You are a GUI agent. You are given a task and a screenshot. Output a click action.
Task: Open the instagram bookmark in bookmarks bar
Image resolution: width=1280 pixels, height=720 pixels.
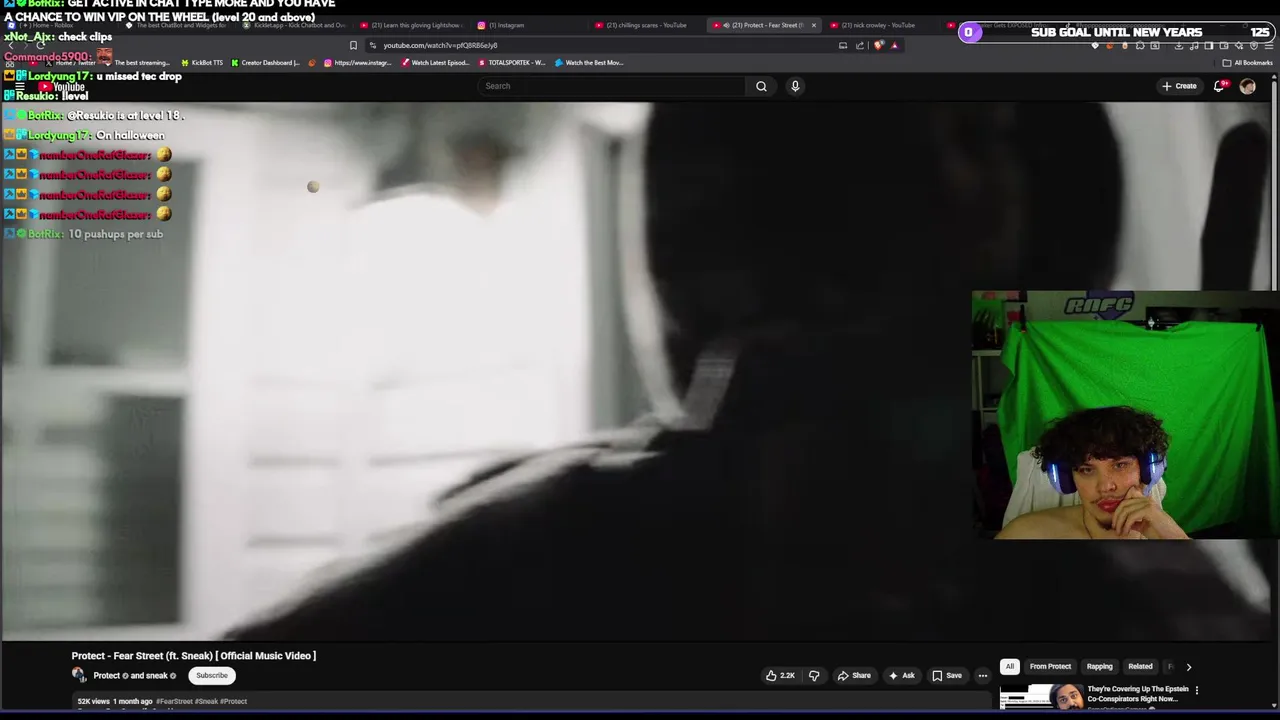tap(358, 63)
